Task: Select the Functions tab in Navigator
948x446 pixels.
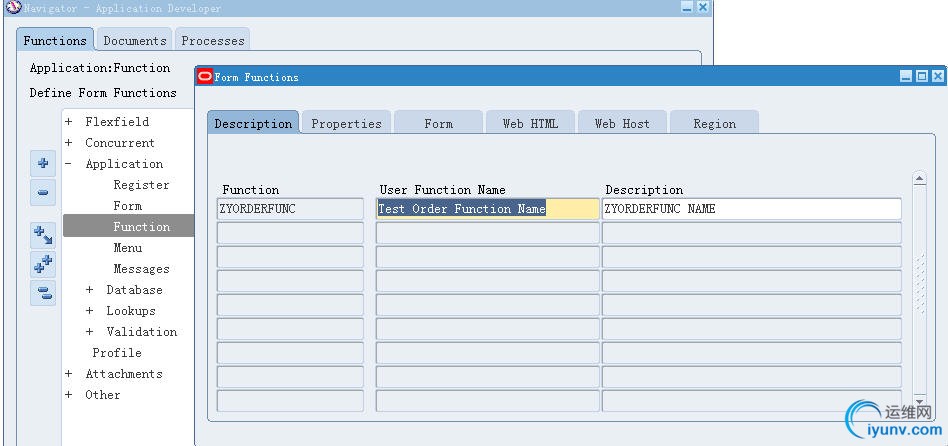Action: coord(55,40)
